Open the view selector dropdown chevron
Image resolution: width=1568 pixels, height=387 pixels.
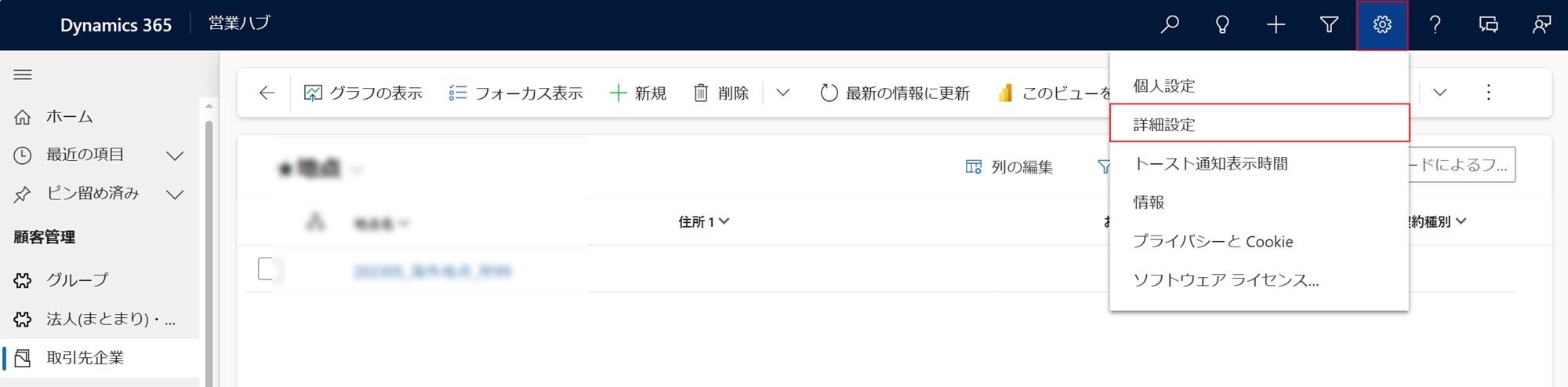pyautogui.click(x=358, y=169)
